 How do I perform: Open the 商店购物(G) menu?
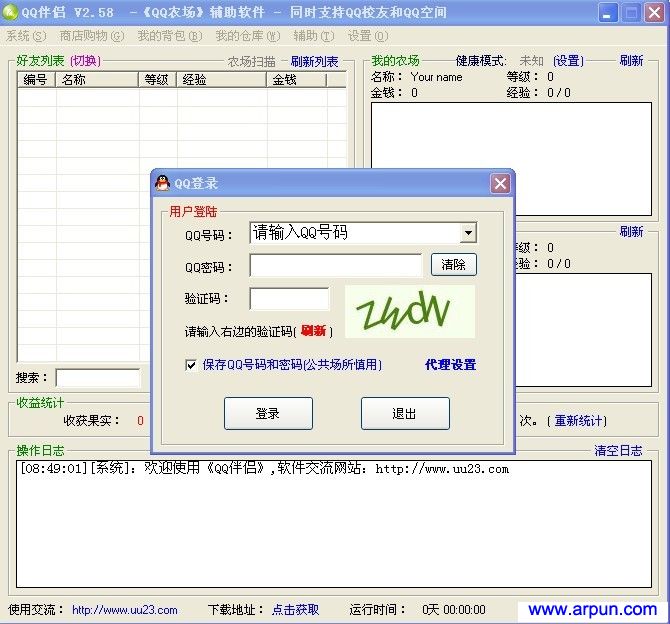pyautogui.click(x=92, y=36)
